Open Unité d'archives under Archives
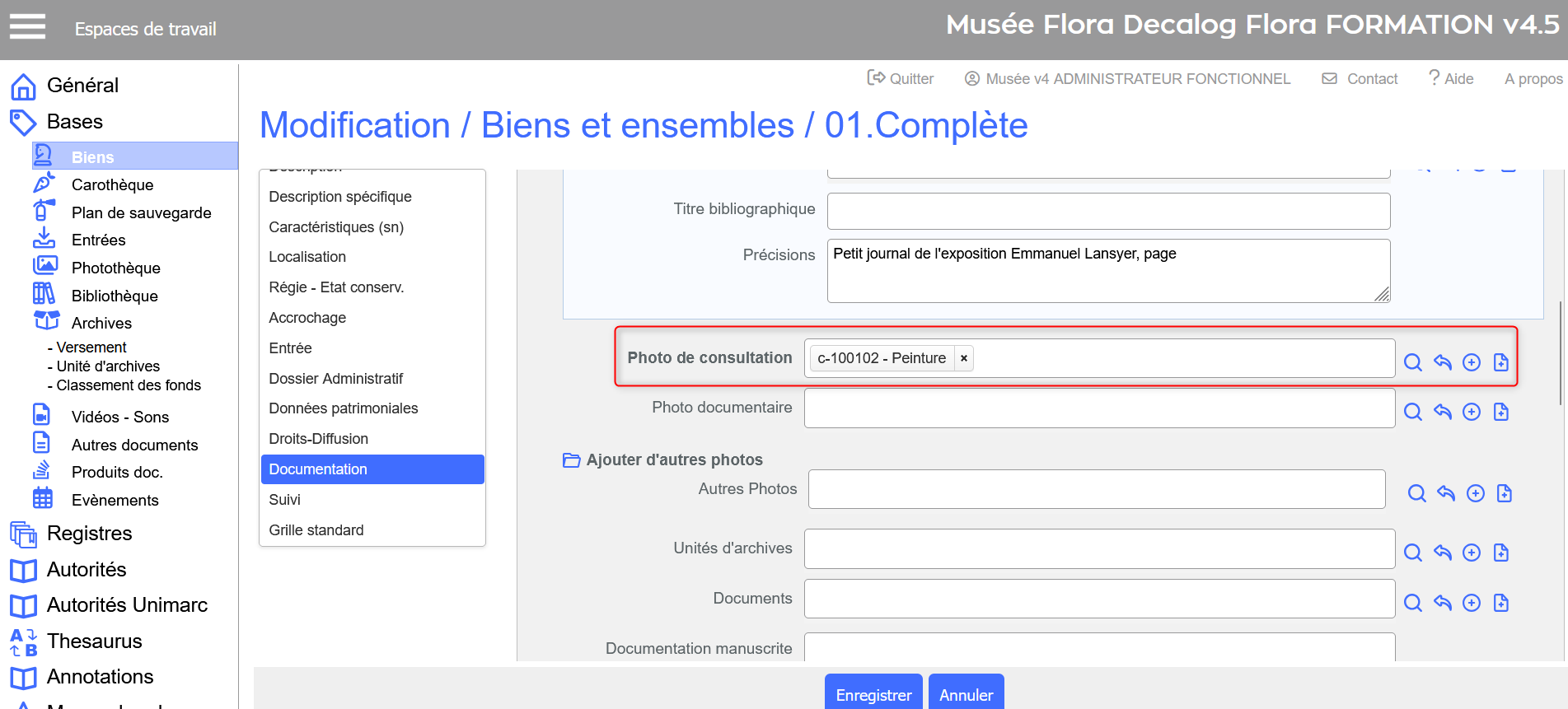Viewport: 1568px width, 709px height. [x=108, y=366]
